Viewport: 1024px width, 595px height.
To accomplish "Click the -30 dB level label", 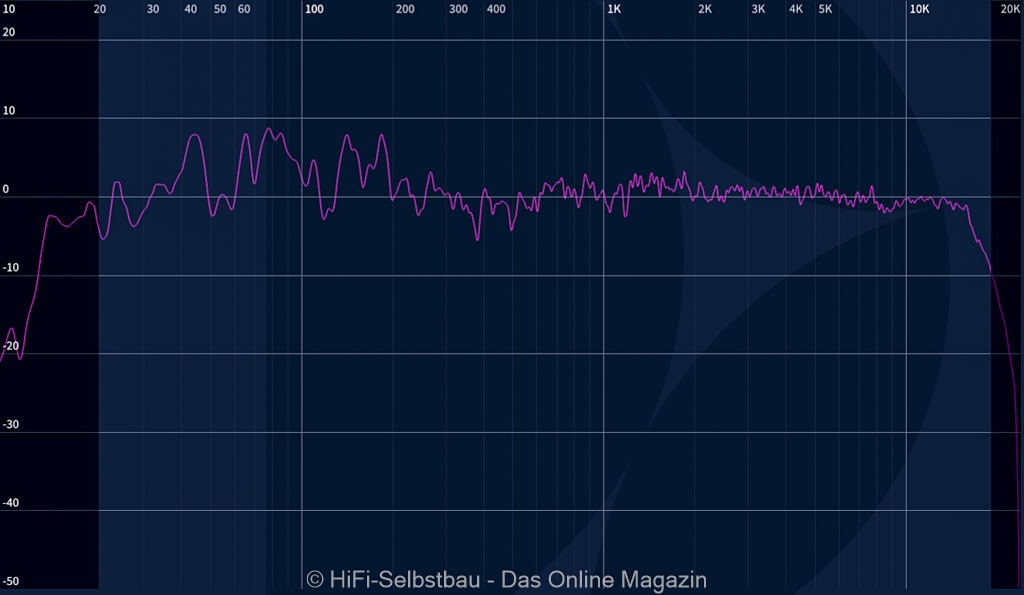I will [x=10, y=425].
